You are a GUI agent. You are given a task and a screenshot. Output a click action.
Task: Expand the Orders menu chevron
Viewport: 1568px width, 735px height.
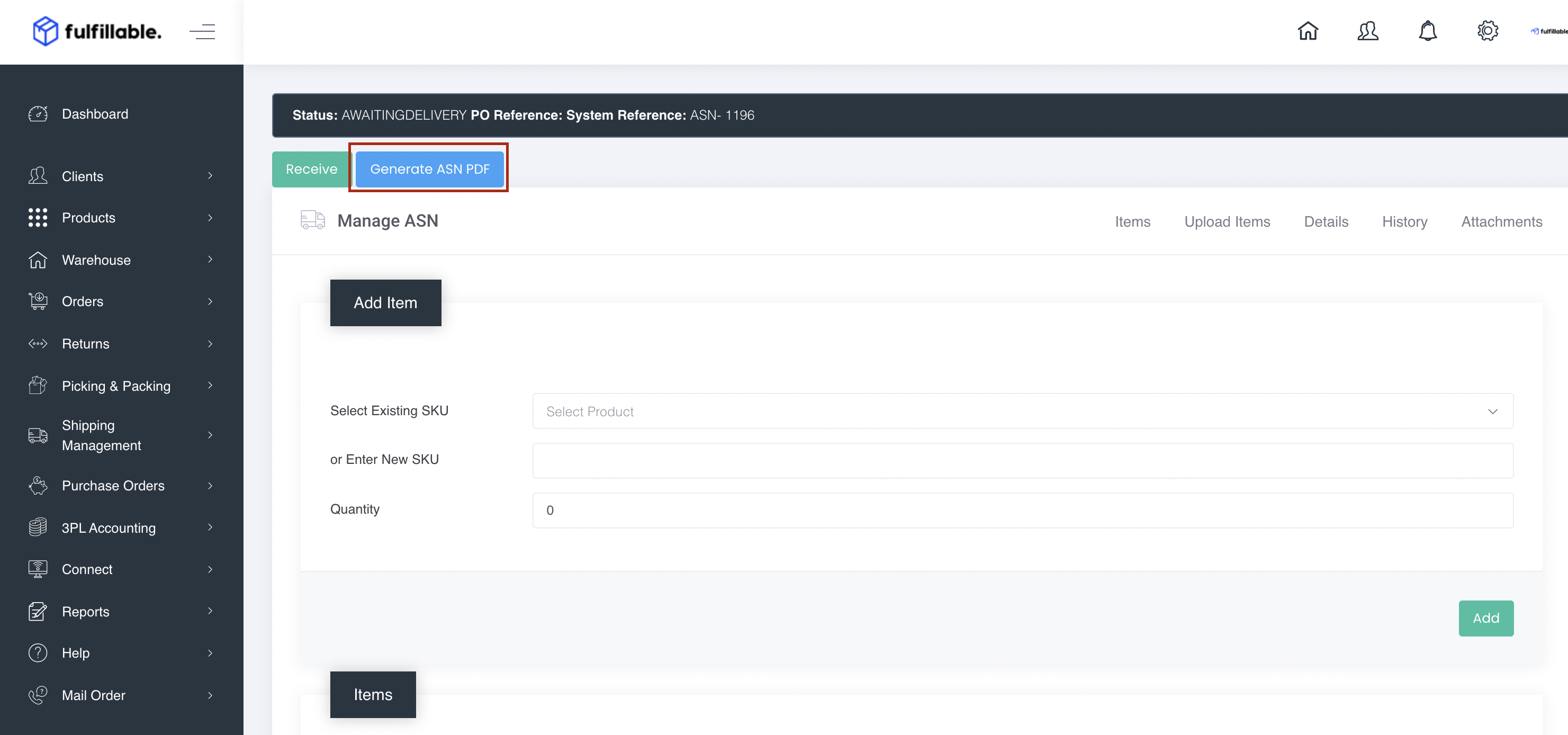pyautogui.click(x=210, y=301)
